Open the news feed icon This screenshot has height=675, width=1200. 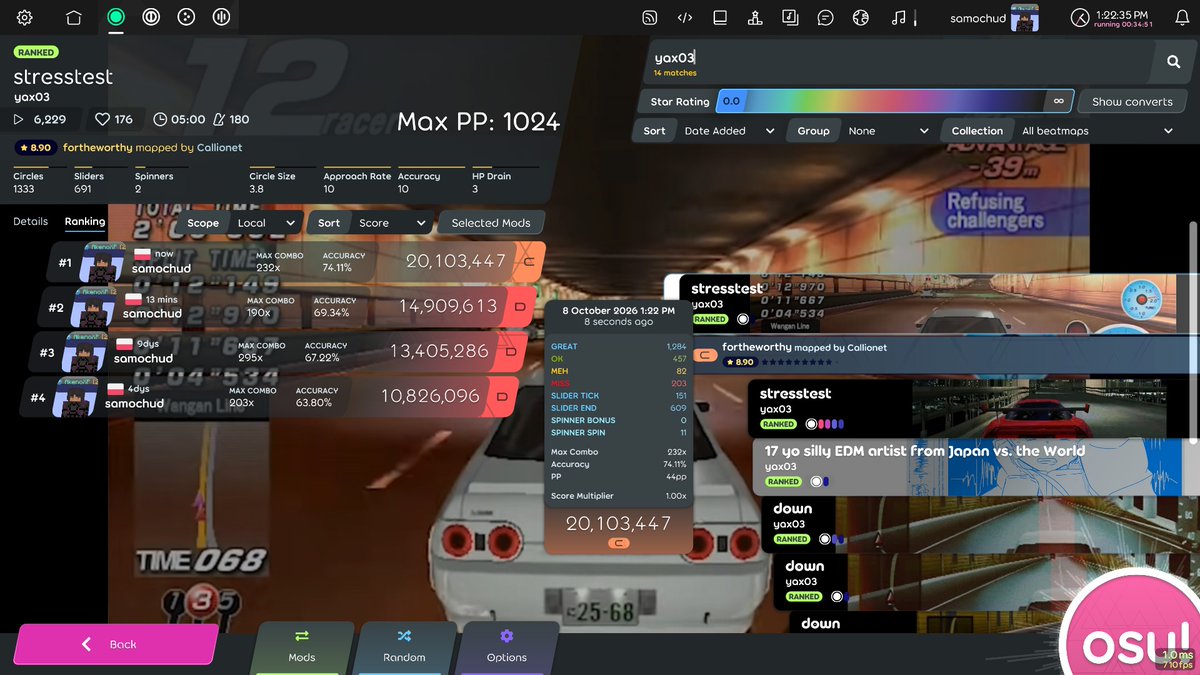(x=649, y=18)
